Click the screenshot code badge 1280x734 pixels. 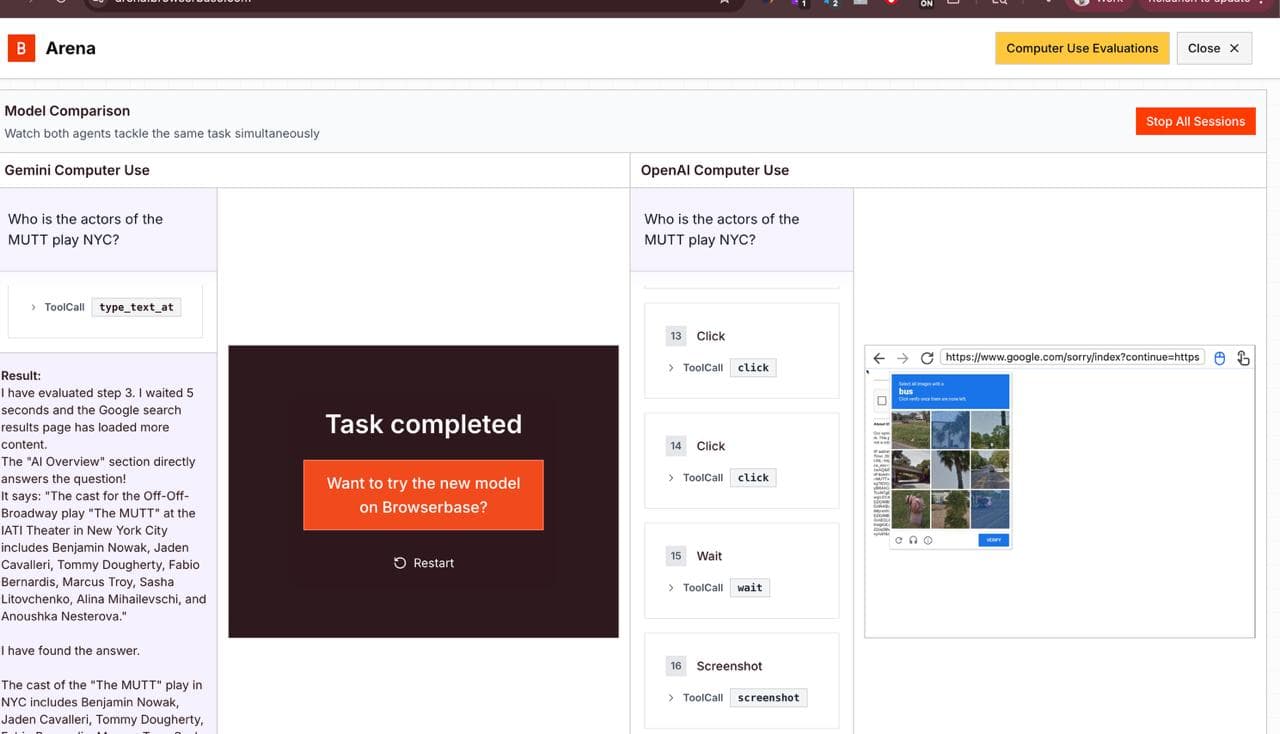pyautogui.click(x=769, y=698)
